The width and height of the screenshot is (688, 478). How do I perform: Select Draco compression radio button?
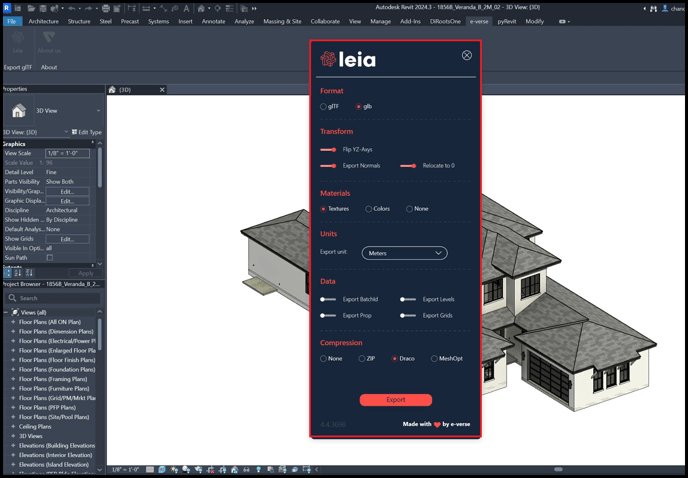(395, 359)
